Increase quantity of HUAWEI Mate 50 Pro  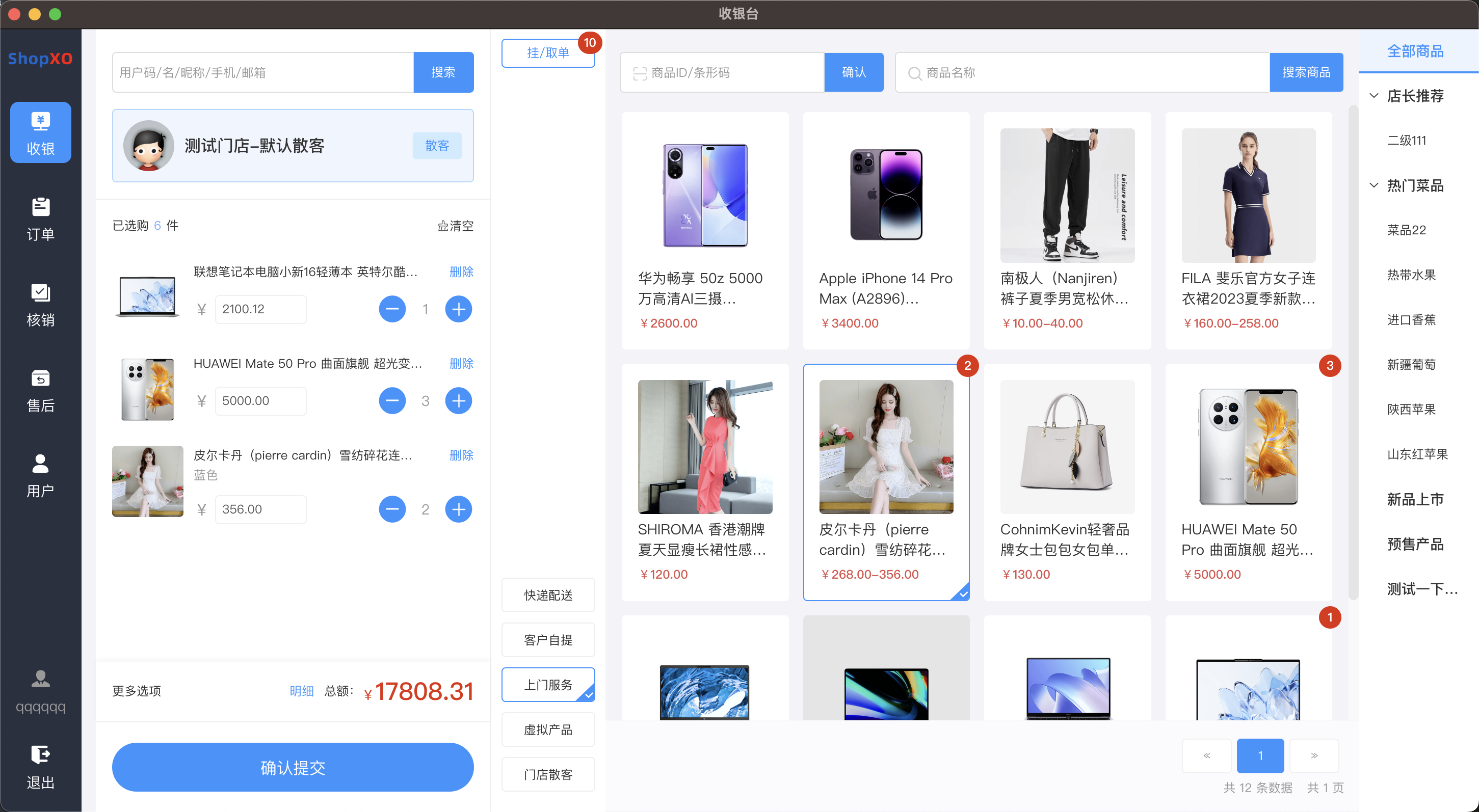(458, 400)
